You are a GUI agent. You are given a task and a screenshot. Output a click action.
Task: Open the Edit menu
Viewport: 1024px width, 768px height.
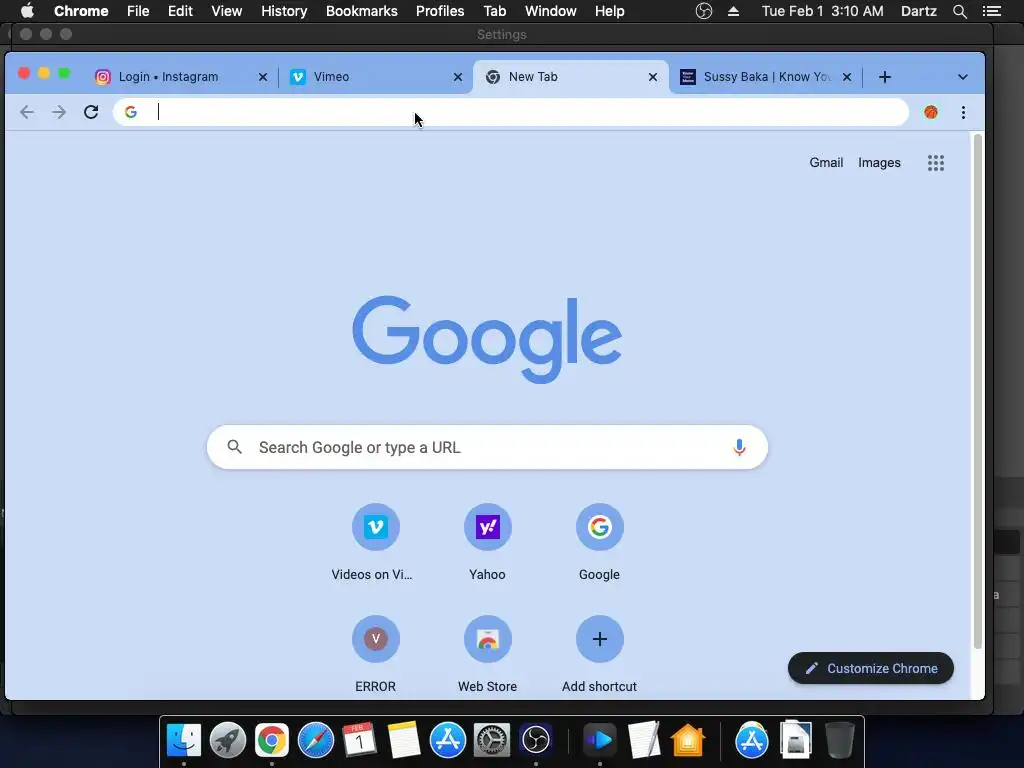[x=180, y=11]
